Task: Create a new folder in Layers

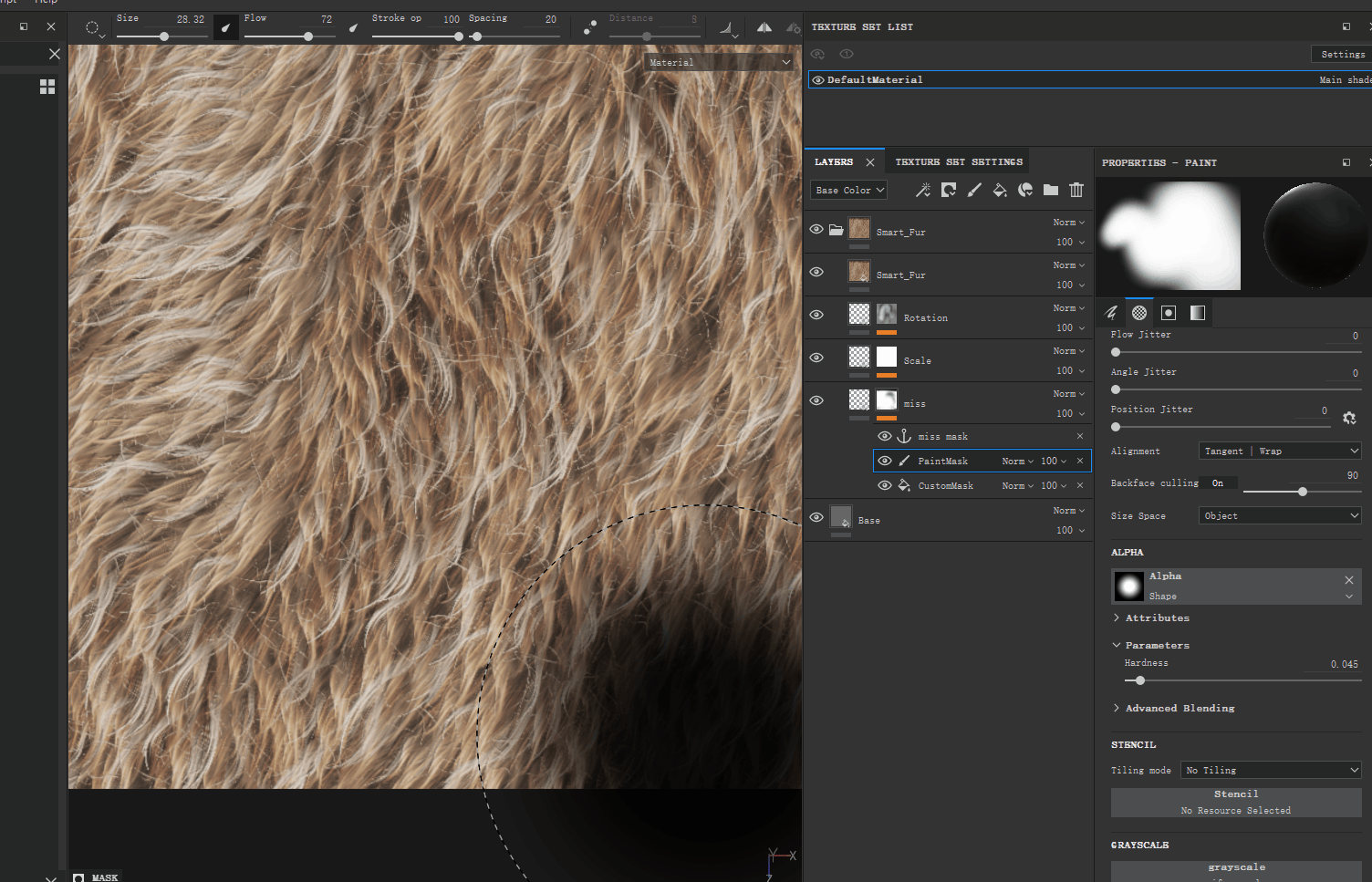Action: pyautogui.click(x=1051, y=190)
